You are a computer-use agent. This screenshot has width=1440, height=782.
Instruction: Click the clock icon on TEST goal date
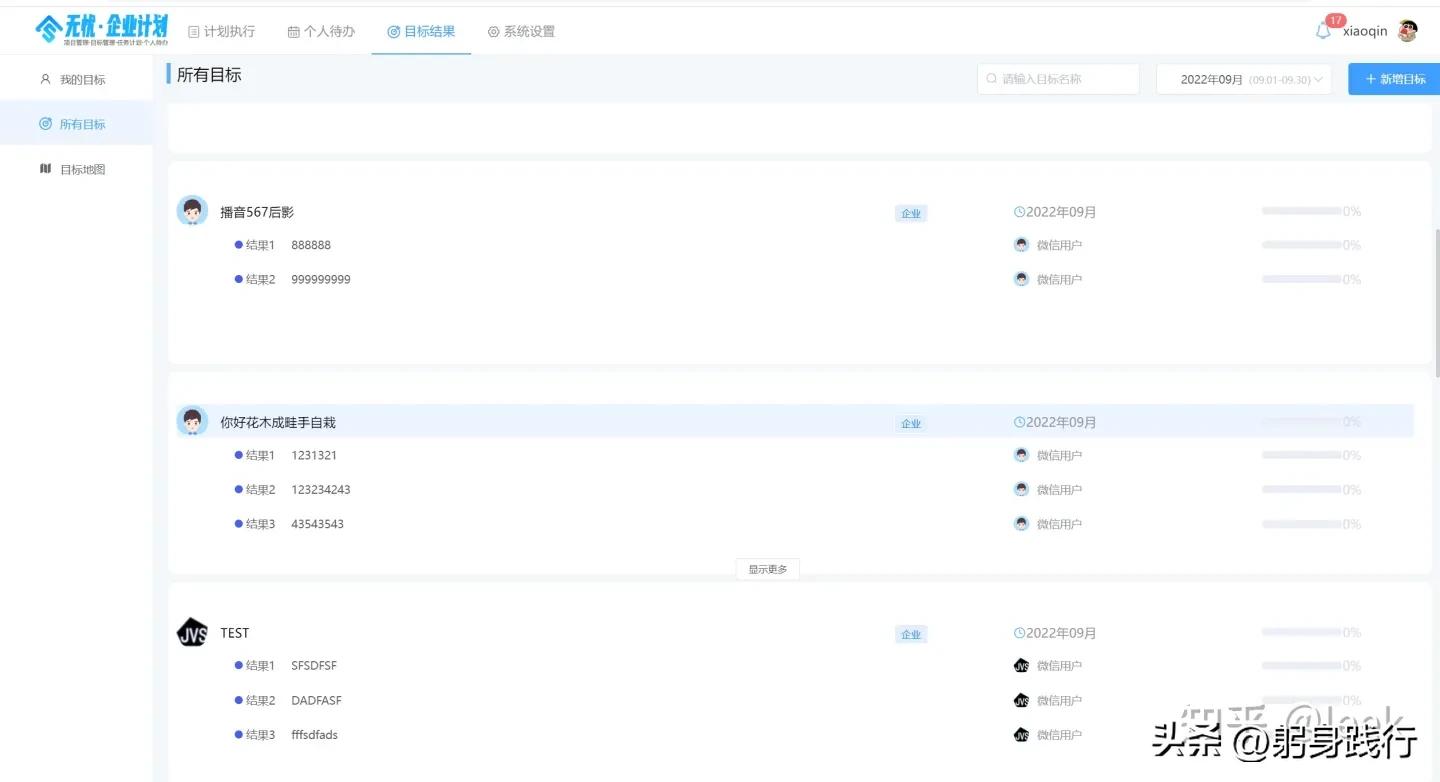coord(1019,633)
